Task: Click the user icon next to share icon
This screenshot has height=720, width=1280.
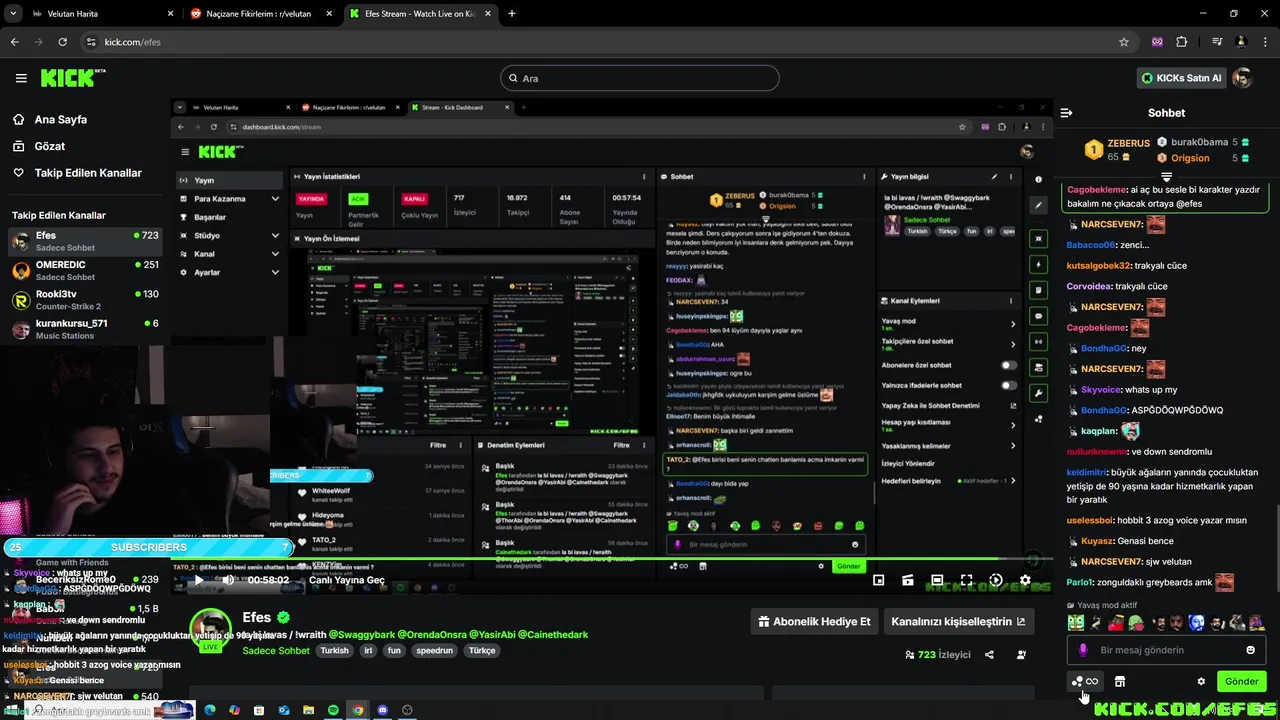Action: point(1021,655)
